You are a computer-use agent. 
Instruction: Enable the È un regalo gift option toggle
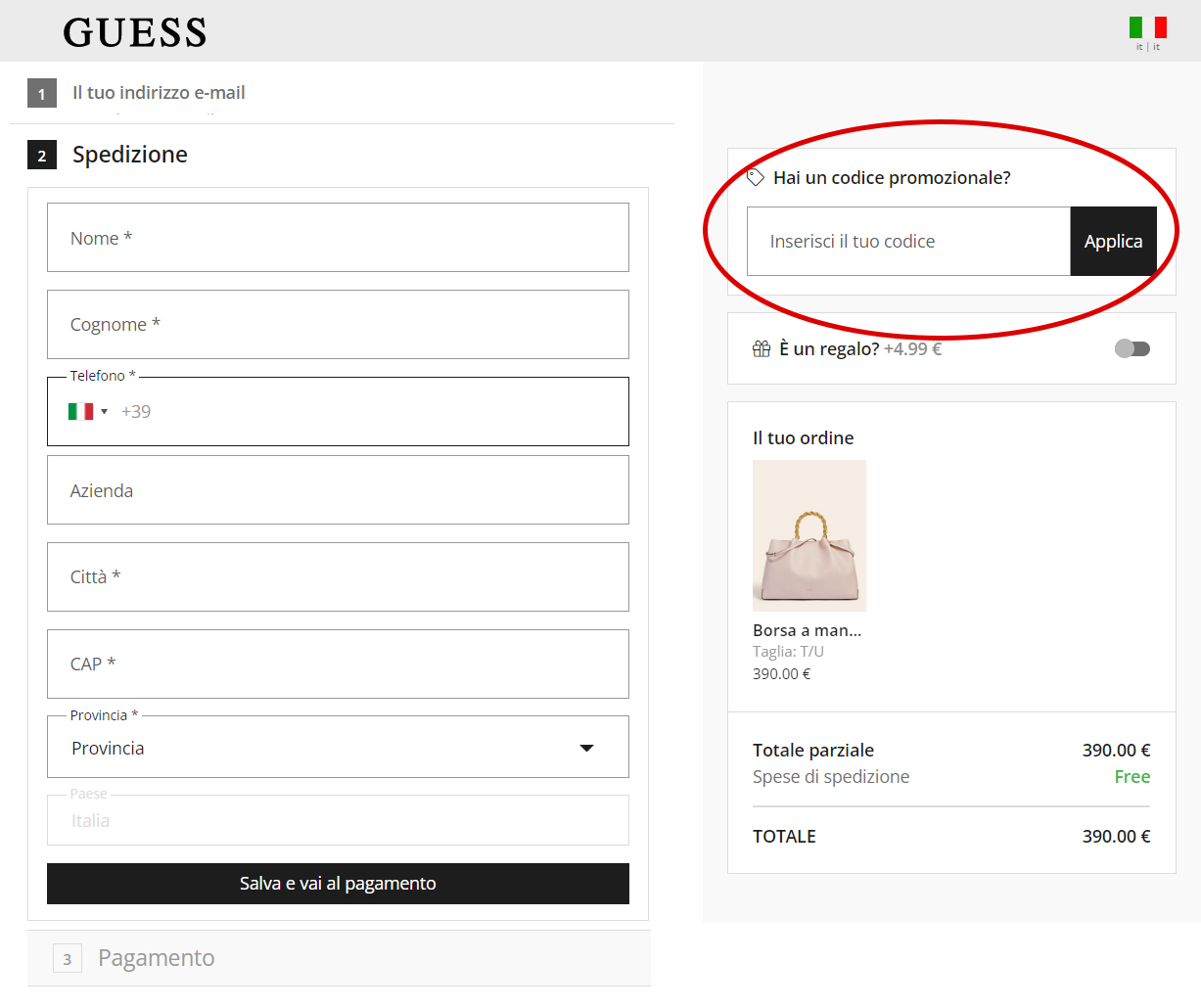tap(1132, 347)
